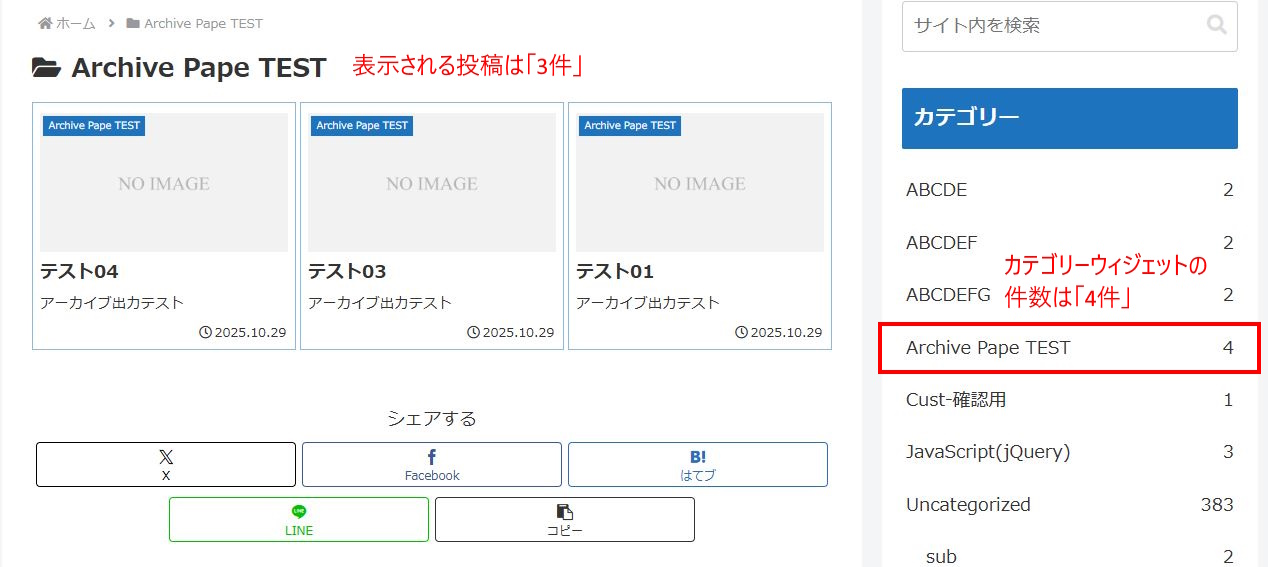Open the テスト01 post thumbnail

pos(700,183)
